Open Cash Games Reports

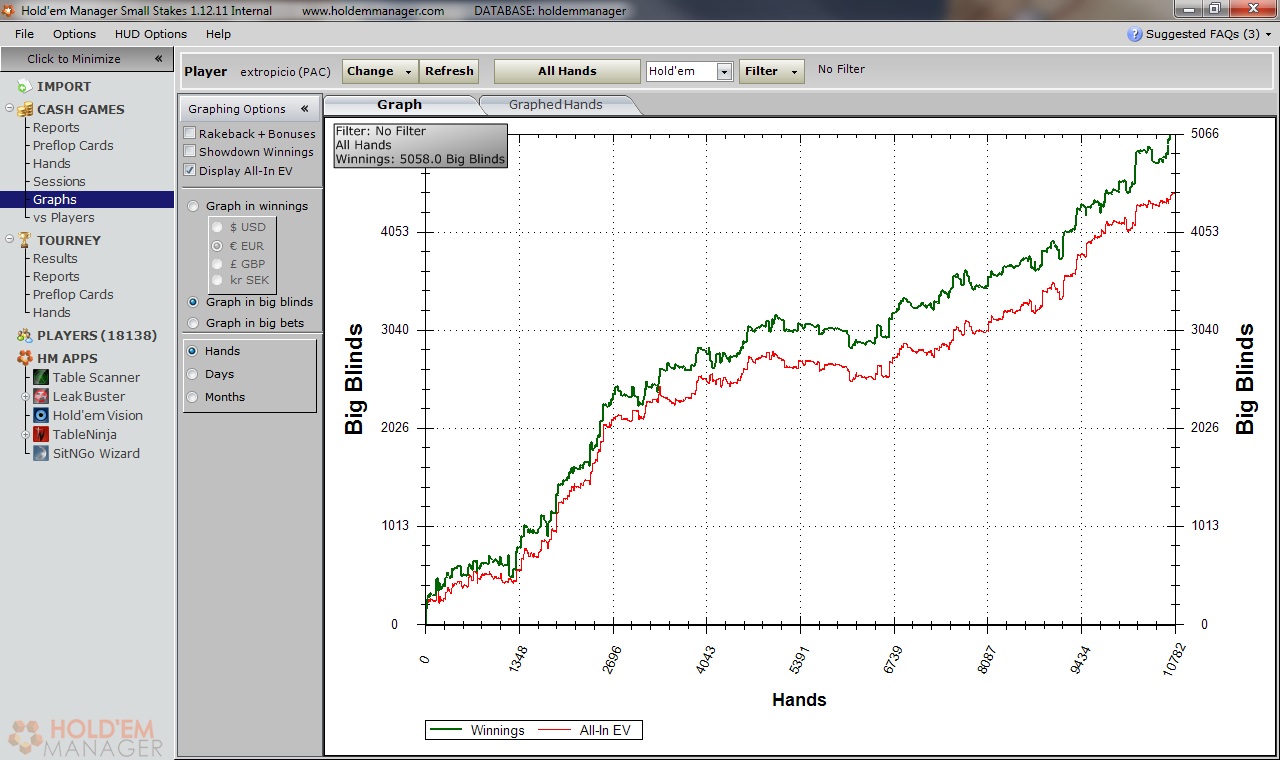56,127
